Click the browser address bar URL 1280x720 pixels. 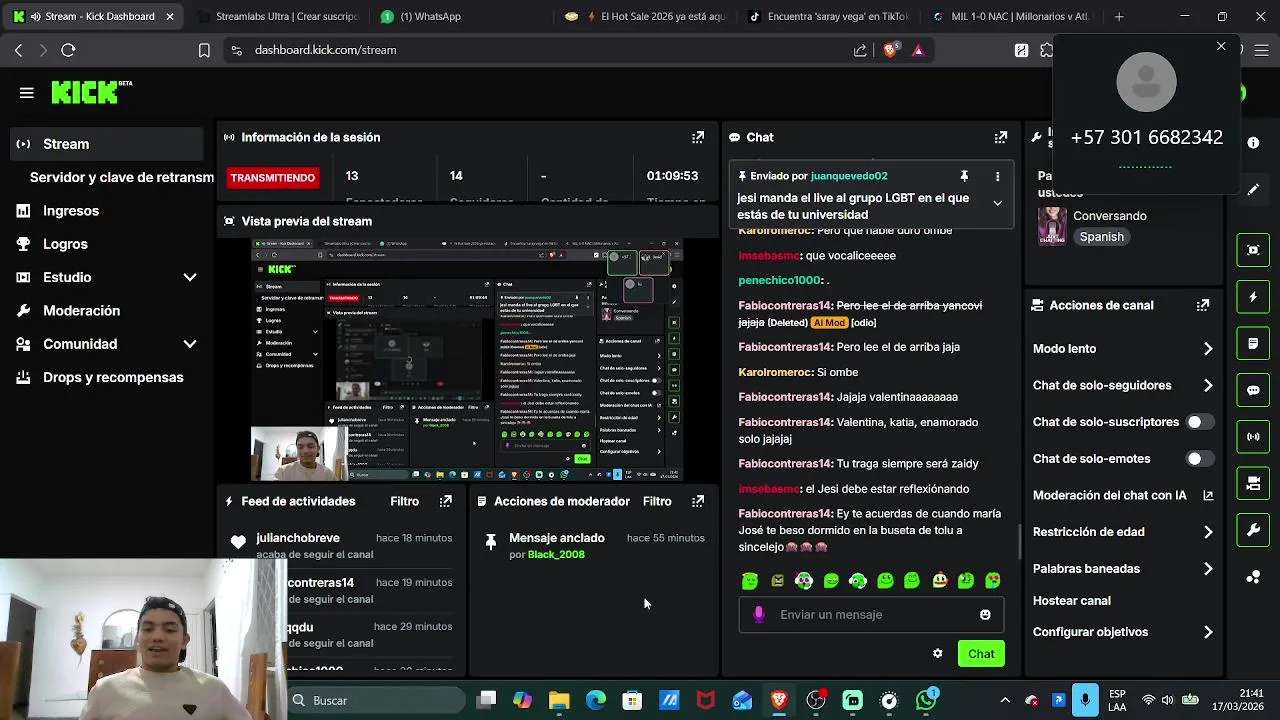point(325,50)
